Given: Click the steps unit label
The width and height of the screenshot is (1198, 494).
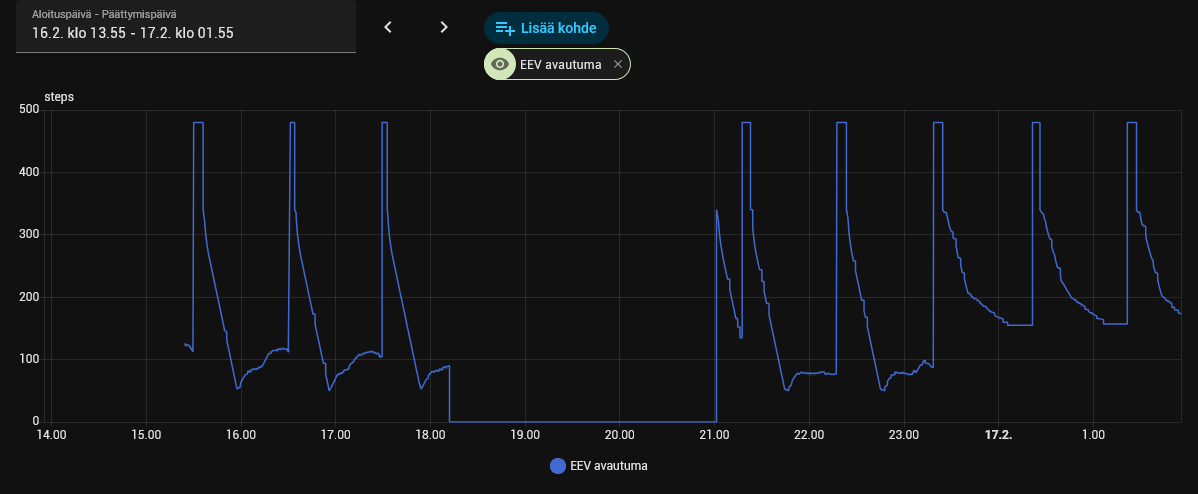Looking at the screenshot, I should coord(59,97).
